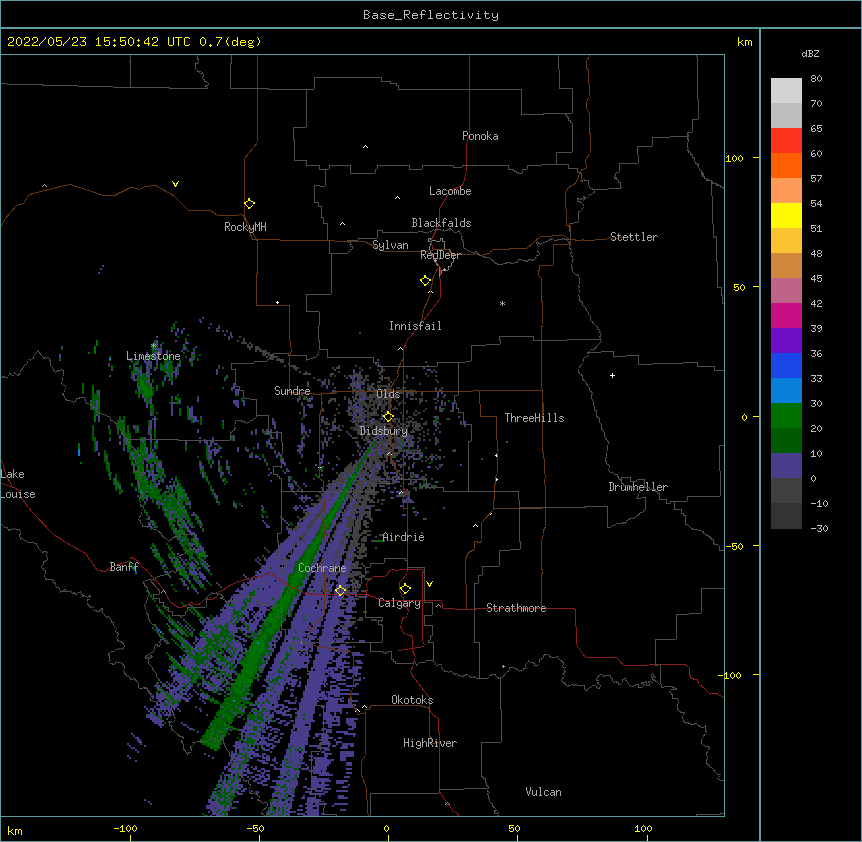Screen dimensions: 862x842
Task: Click the Okotoks town label
Action: (x=412, y=700)
